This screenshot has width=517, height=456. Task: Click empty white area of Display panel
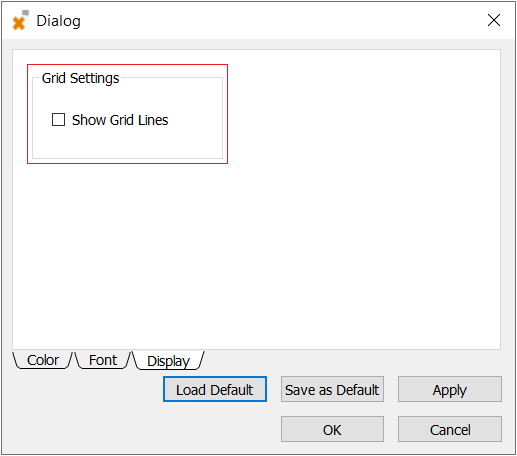(333, 217)
